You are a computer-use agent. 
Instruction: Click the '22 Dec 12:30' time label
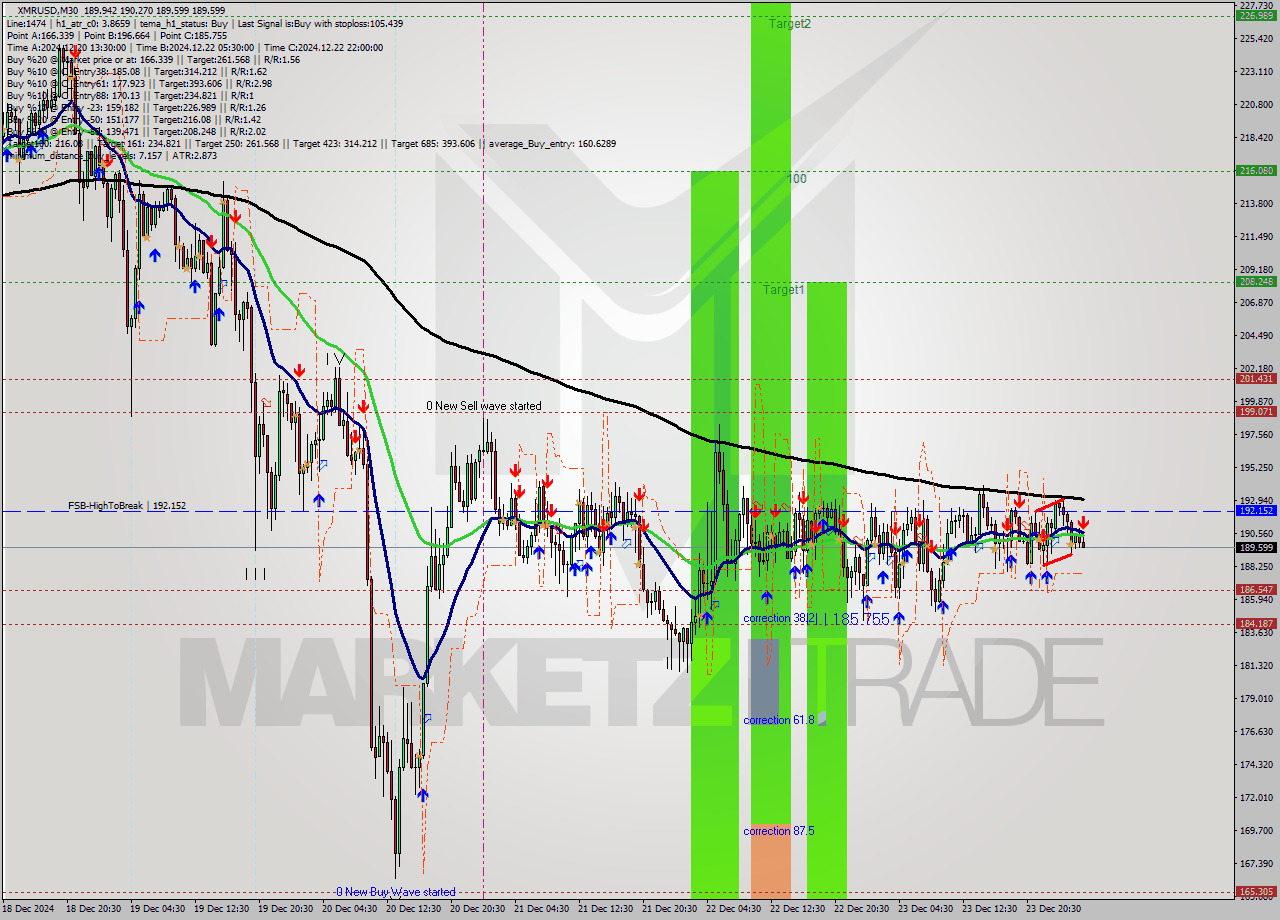[x=798, y=909]
